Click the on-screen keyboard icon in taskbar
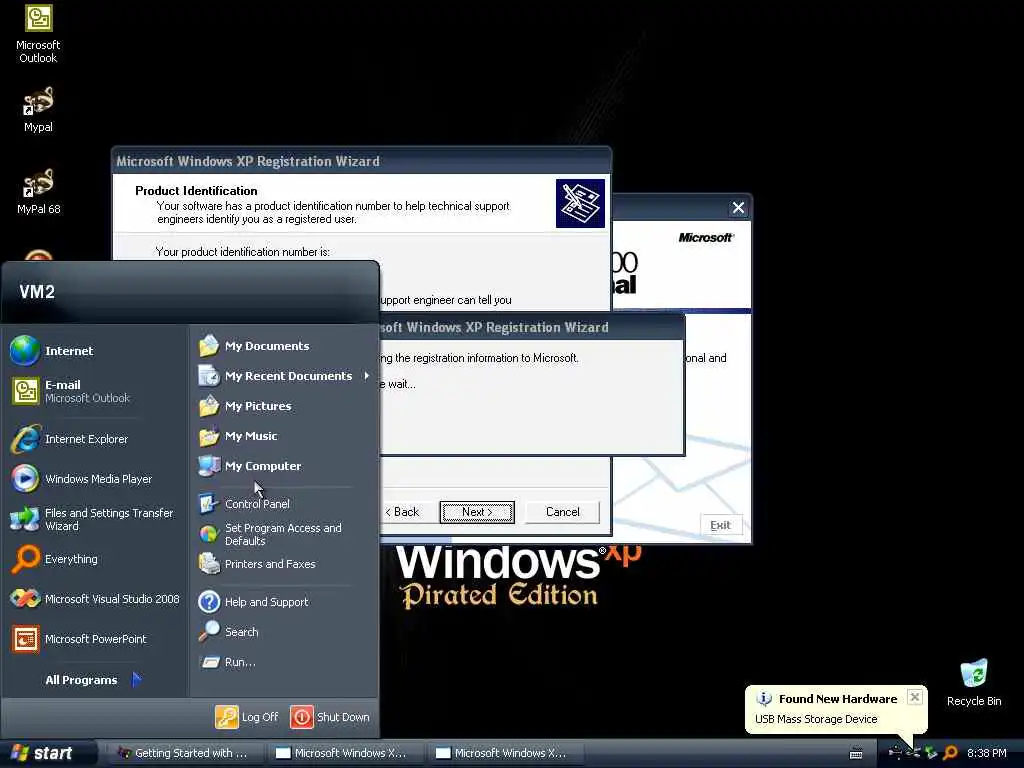This screenshot has width=1024, height=768. [x=856, y=754]
